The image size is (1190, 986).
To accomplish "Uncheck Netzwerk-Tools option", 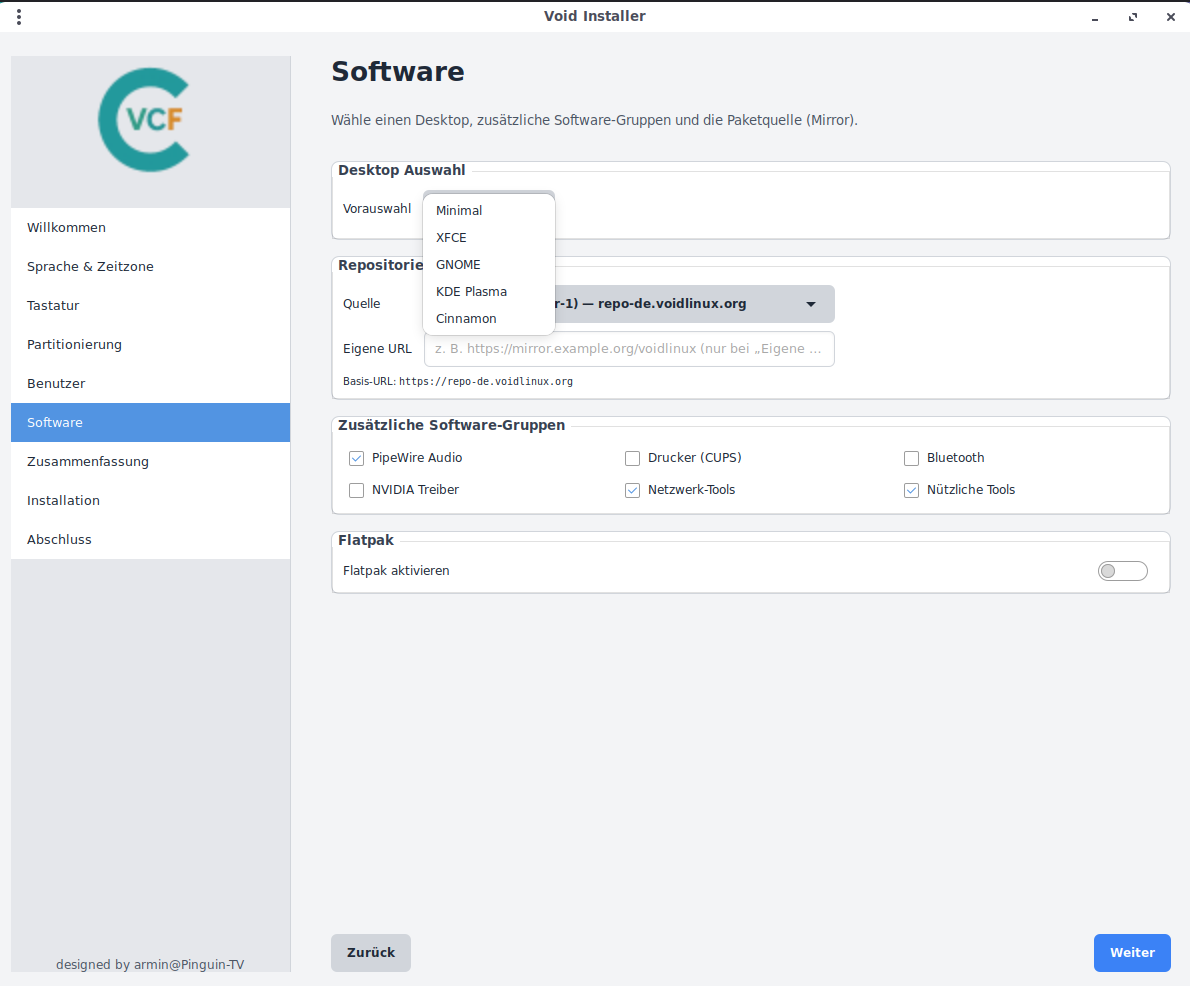I will point(632,490).
